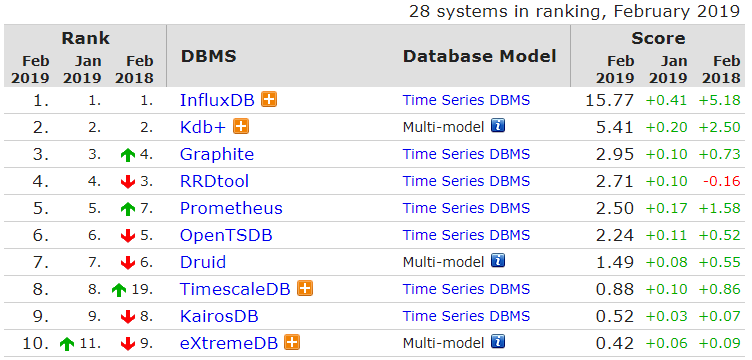
Task: Click the red down arrow beside rank 9. in the eXtremeDB row
Action: (128, 344)
